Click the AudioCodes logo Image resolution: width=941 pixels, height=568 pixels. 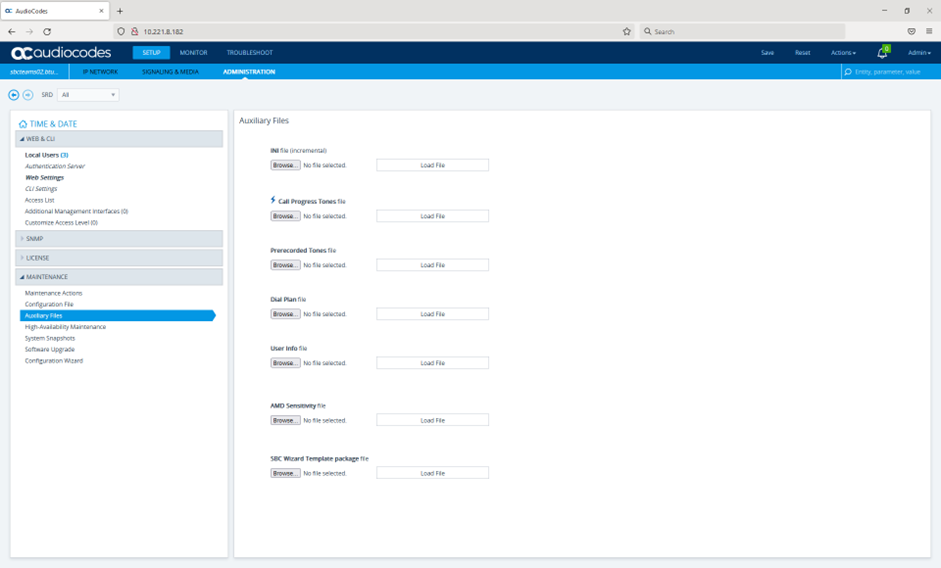pyautogui.click(x=61, y=53)
